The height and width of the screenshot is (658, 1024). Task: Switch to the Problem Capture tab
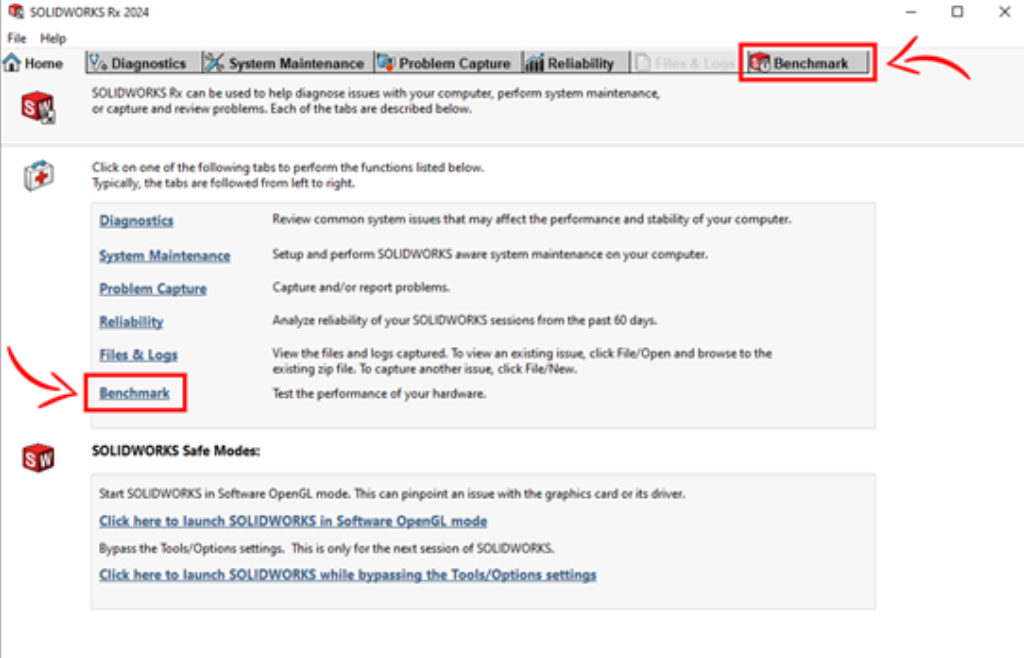coord(449,63)
